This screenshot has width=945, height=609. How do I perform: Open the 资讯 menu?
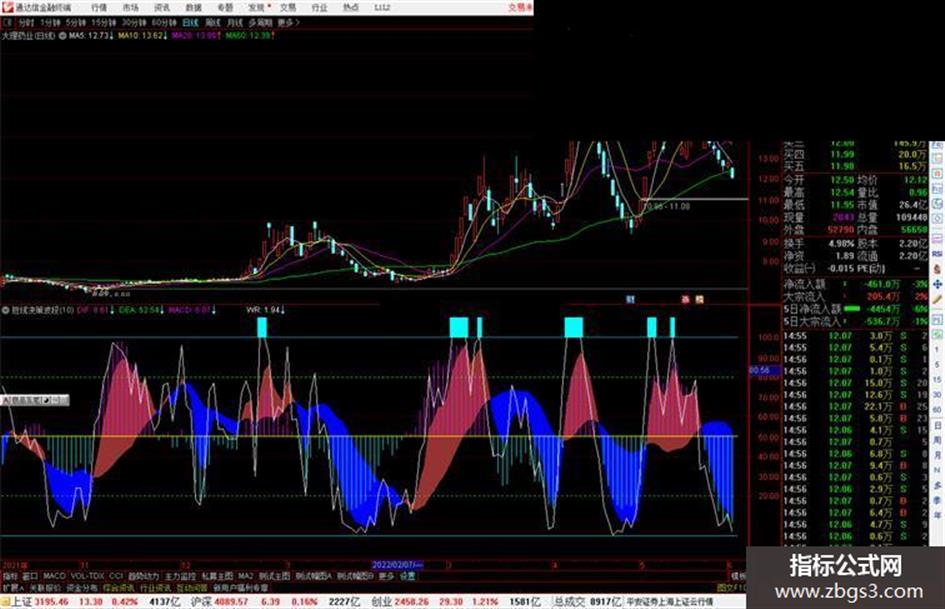pos(162,8)
